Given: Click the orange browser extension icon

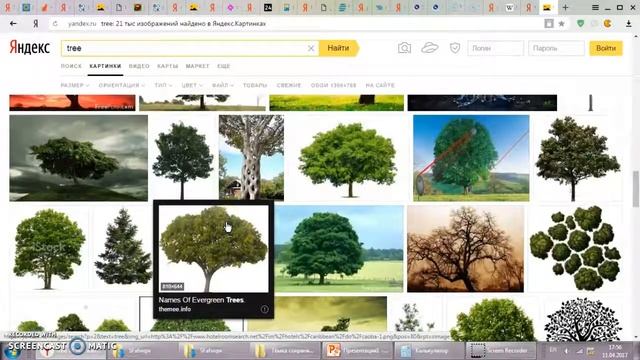Looking at the screenshot, I should pyautogui.click(x=608, y=24).
